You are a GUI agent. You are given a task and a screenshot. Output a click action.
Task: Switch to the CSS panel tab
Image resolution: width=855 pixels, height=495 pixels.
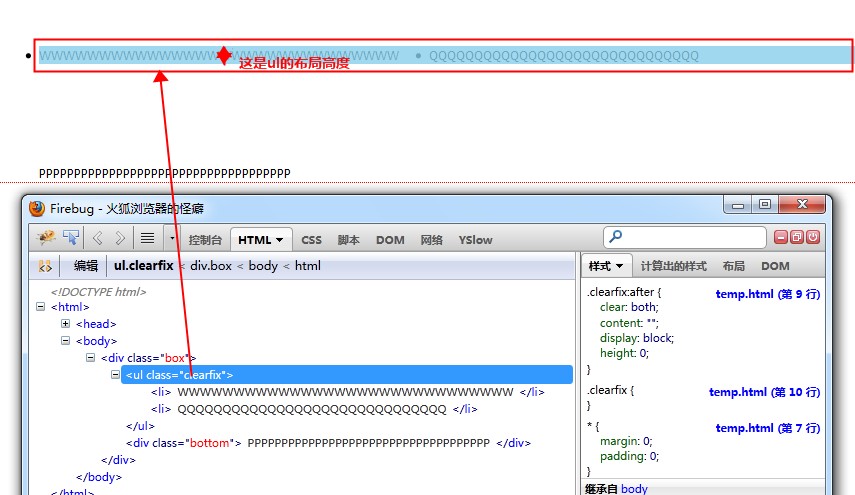pos(311,240)
